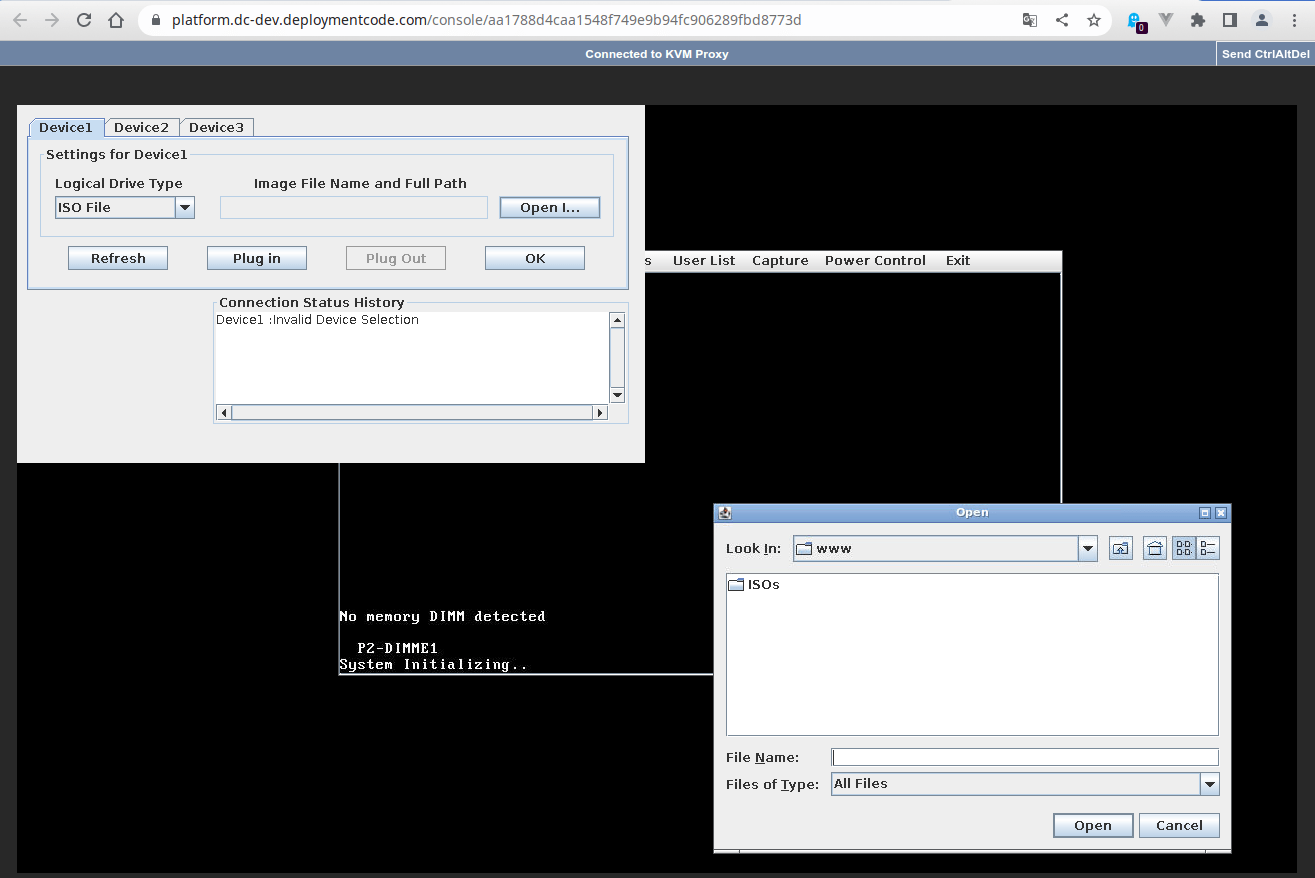The image size is (1315, 878).
Task: Open the ISOs folder
Action: click(754, 585)
